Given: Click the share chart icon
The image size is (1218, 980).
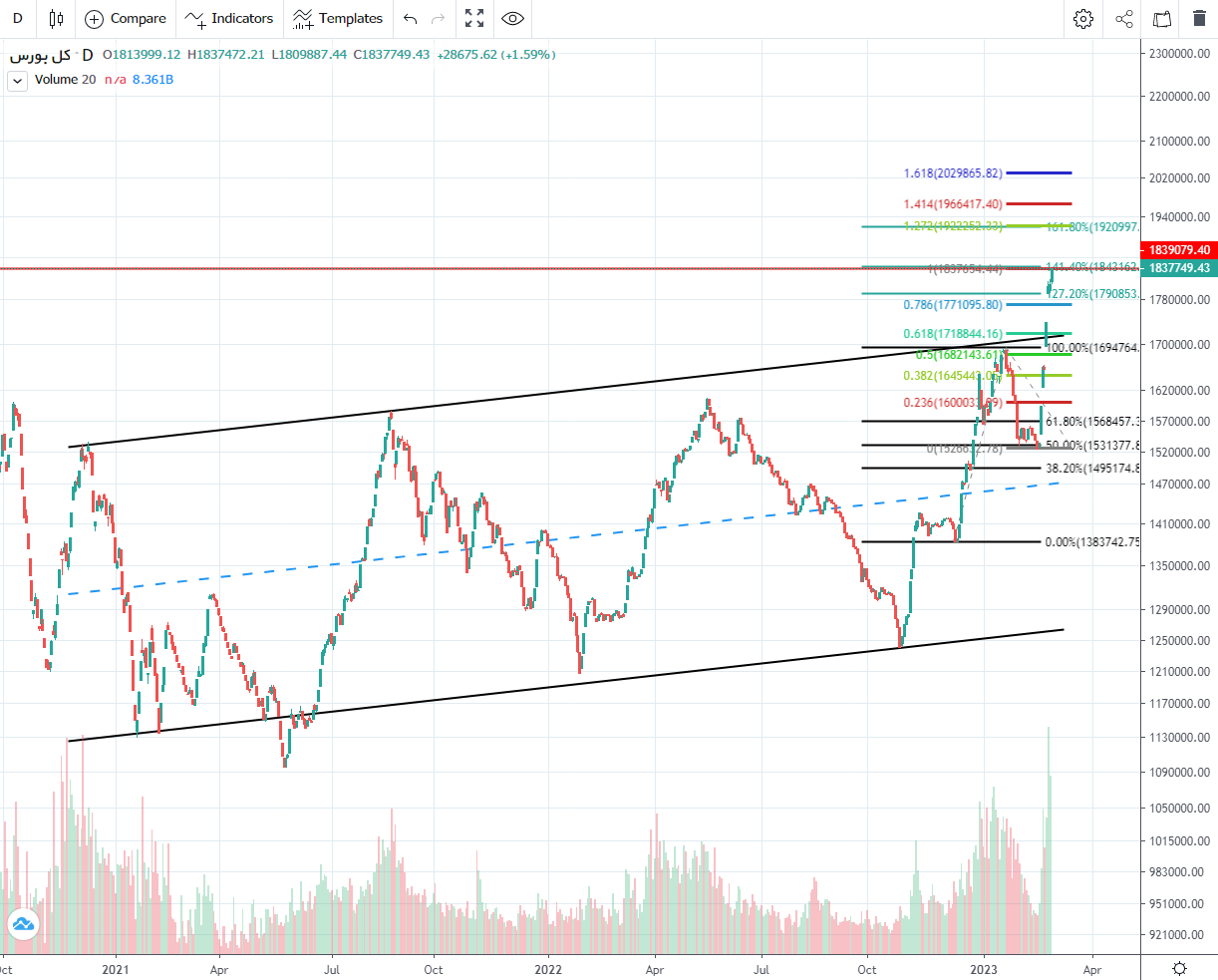Looking at the screenshot, I should click(x=1123, y=18).
